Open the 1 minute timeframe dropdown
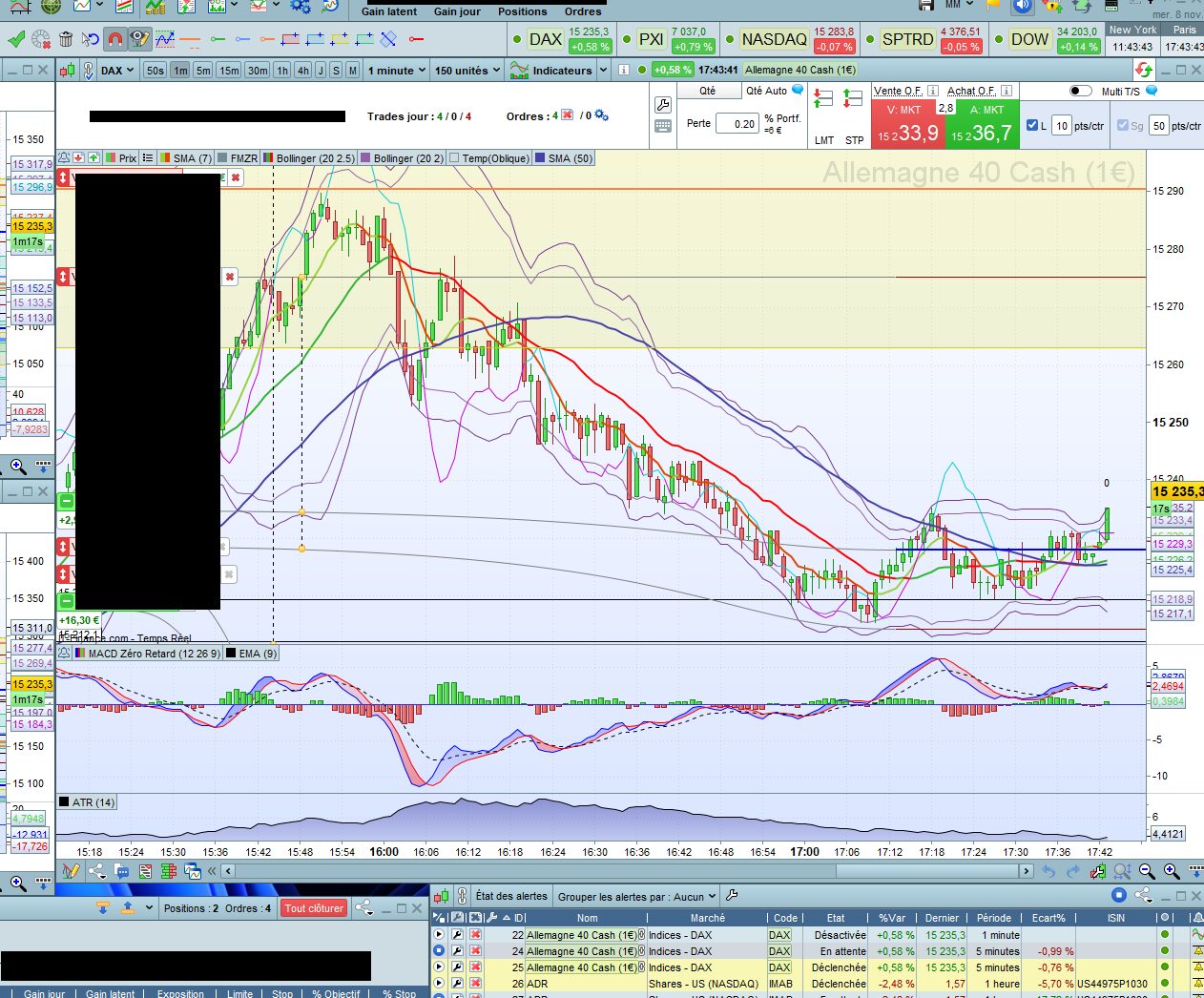 click(x=396, y=71)
